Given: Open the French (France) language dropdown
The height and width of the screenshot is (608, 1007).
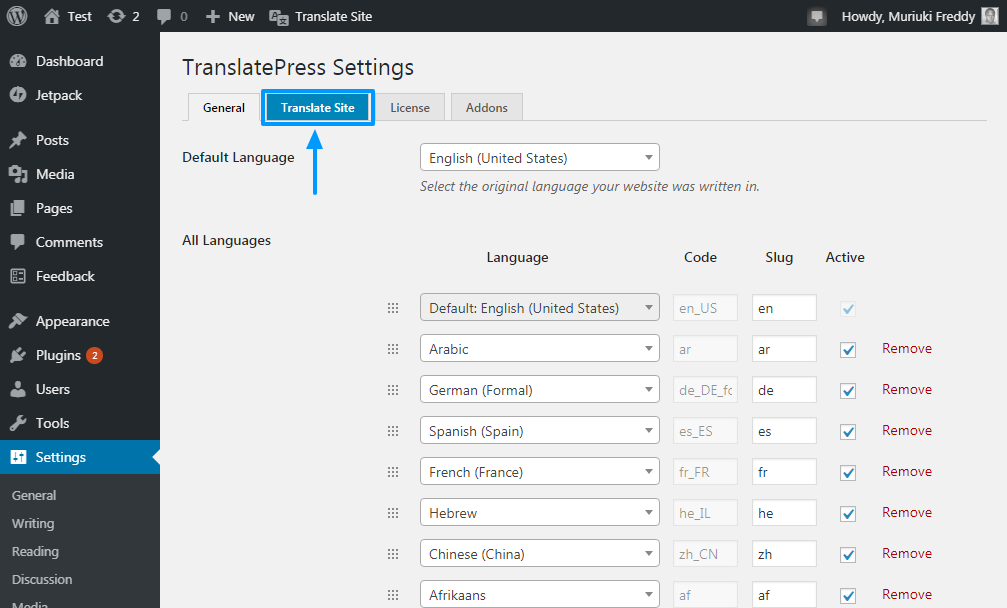Looking at the screenshot, I should [x=539, y=472].
